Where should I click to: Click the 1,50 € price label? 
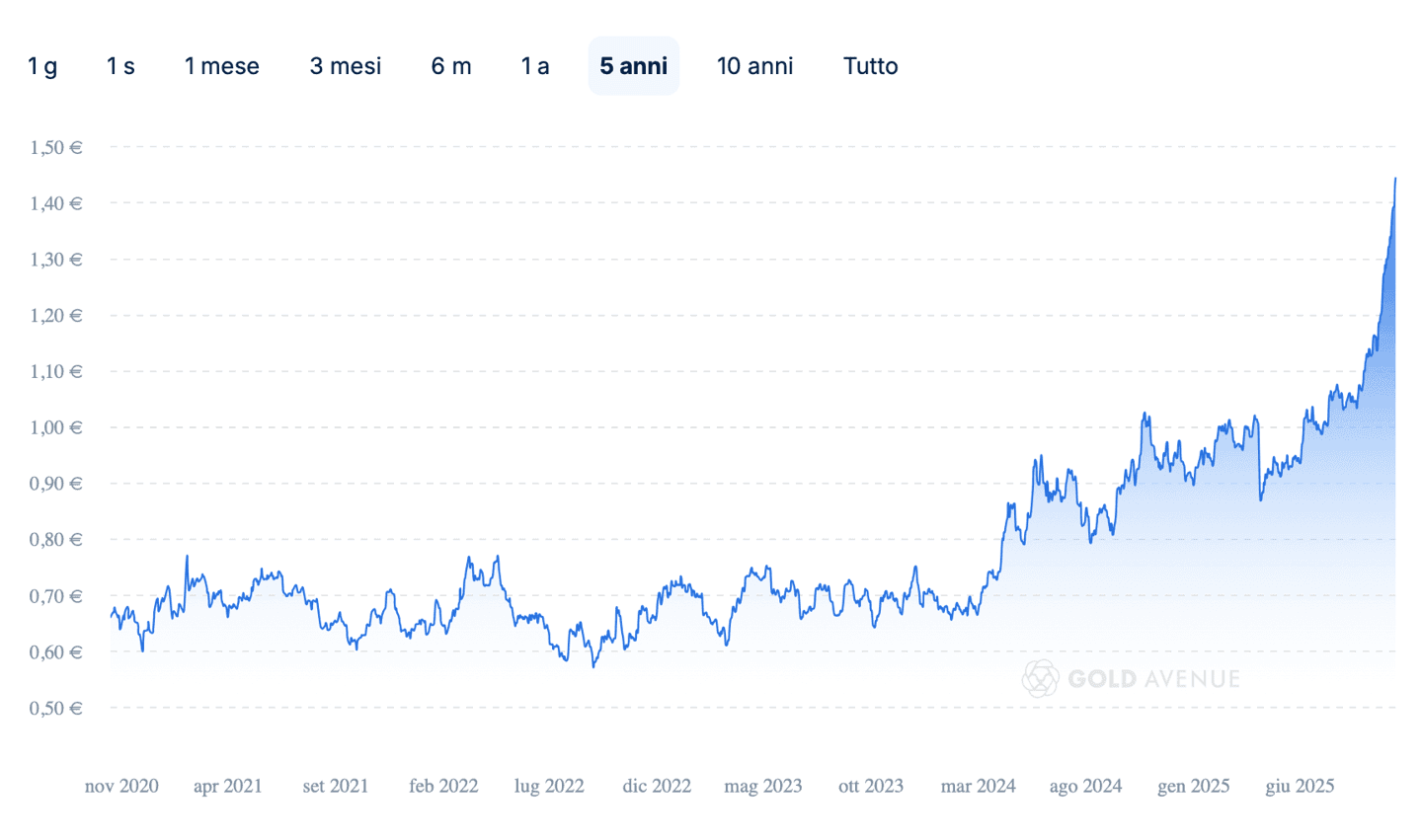coord(56,148)
